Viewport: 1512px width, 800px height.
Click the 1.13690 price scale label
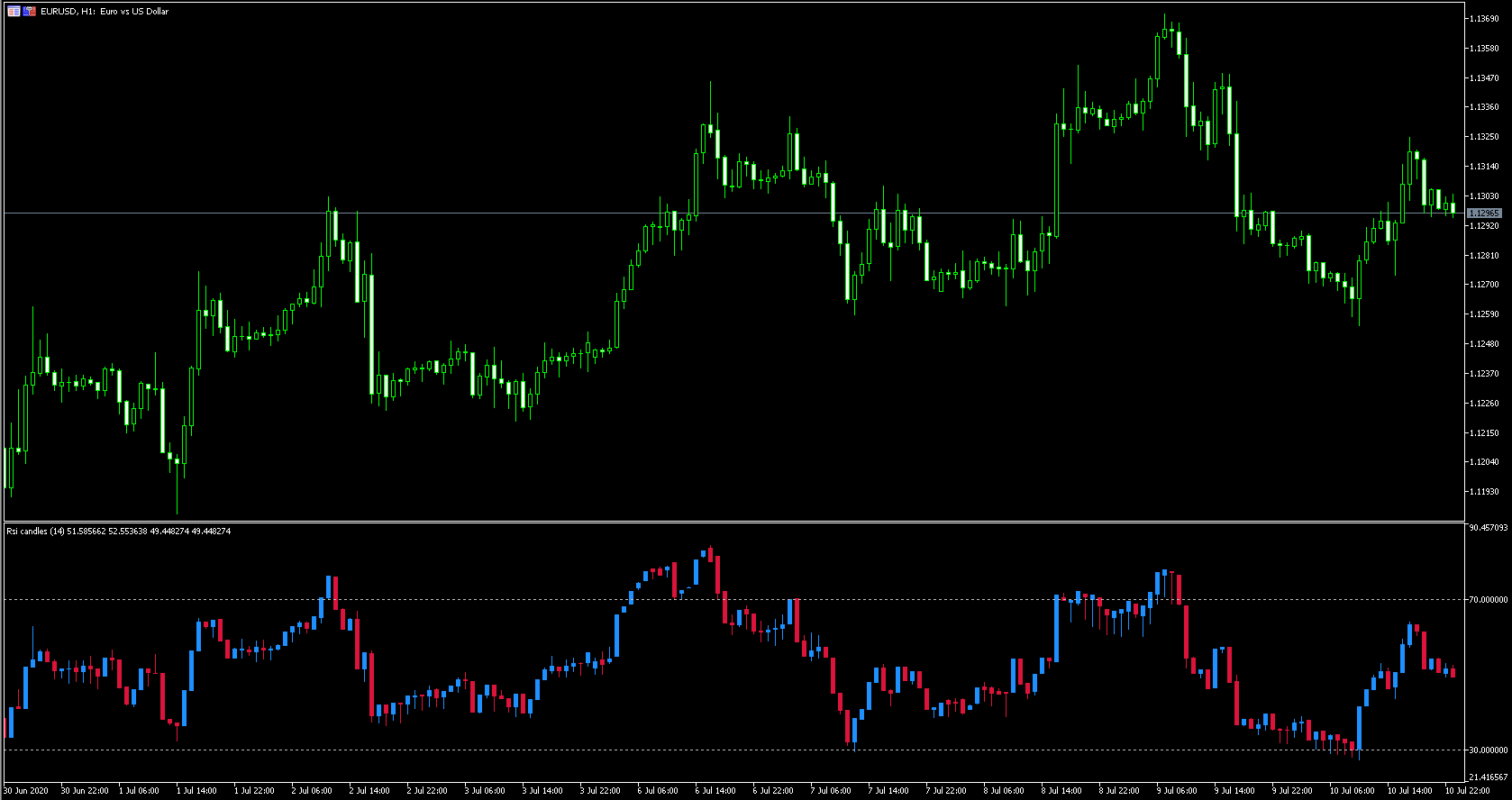point(1483,19)
